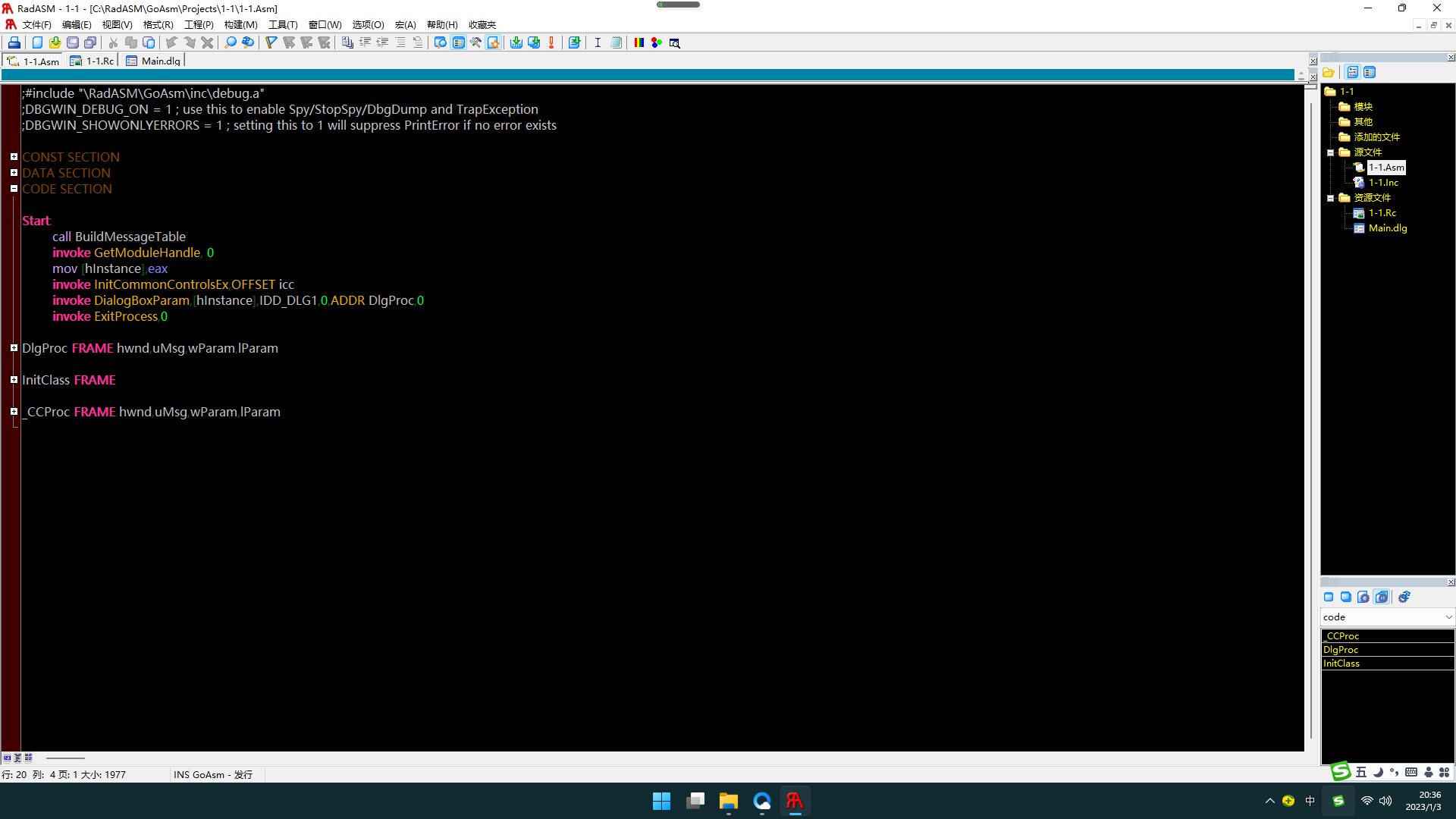The height and width of the screenshot is (819, 1456).
Task: Open File Explorer from the taskbar
Action: click(x=728, y=801)
